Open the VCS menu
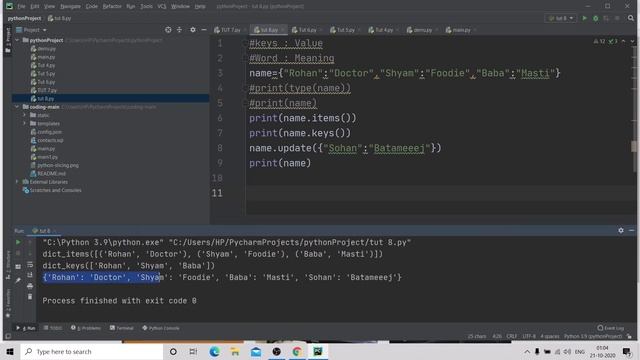Screen dimensions: 640x360 (x=162, y=7)
